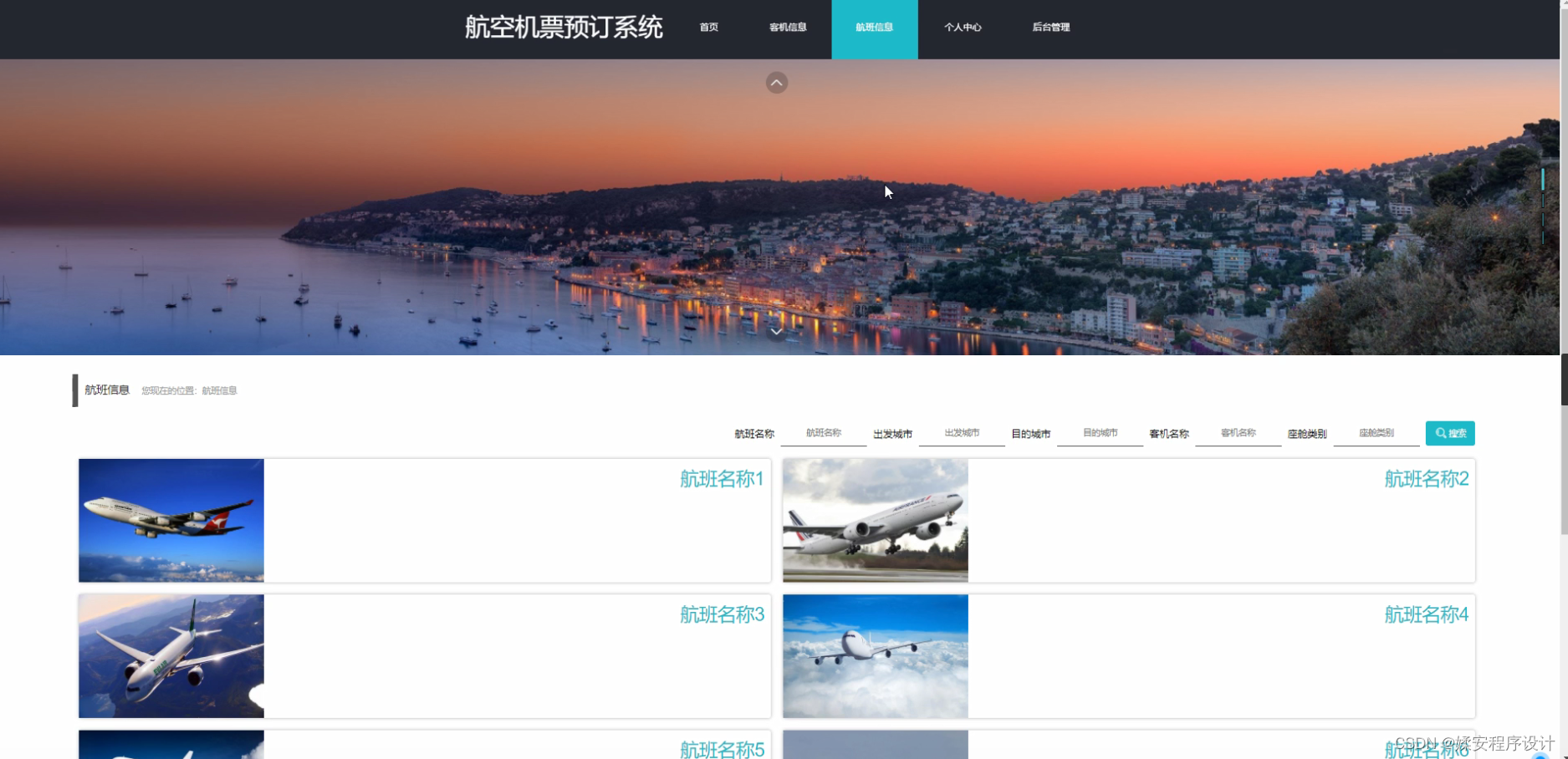Focus the 目的城市 search input field
This screenshot has width=1568, height=759.
click(x=1100, y=433)
